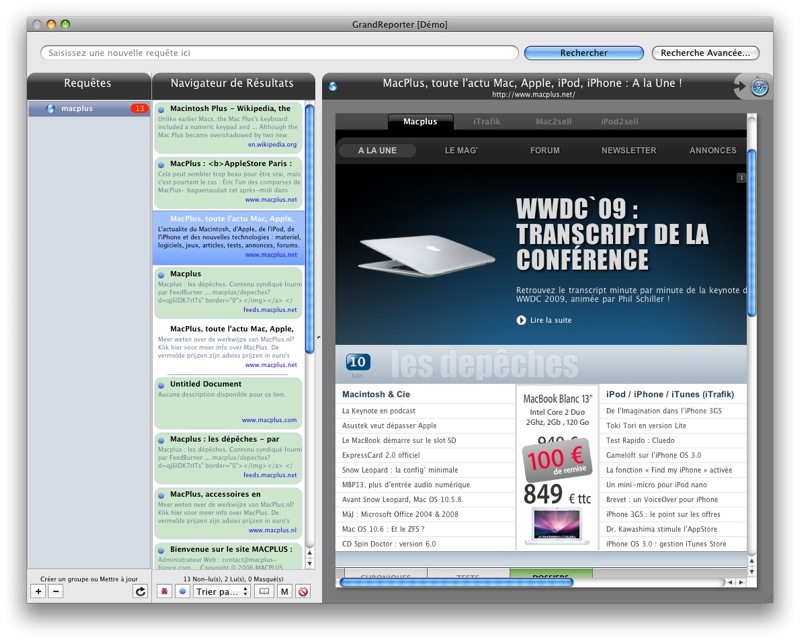Click unread dot on 'Bienvenue sur le site MACPLUS' result
This screenshot has width=800, height=640.
click(x=161, y=550)
